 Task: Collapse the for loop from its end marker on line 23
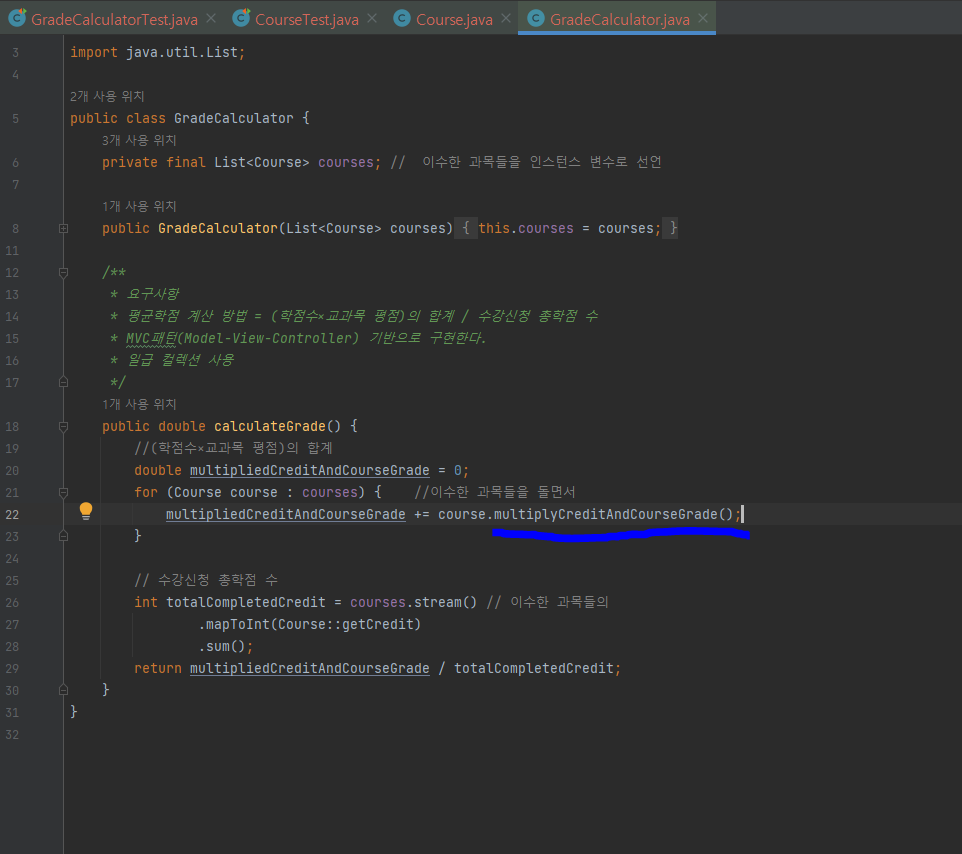(63, 536)
